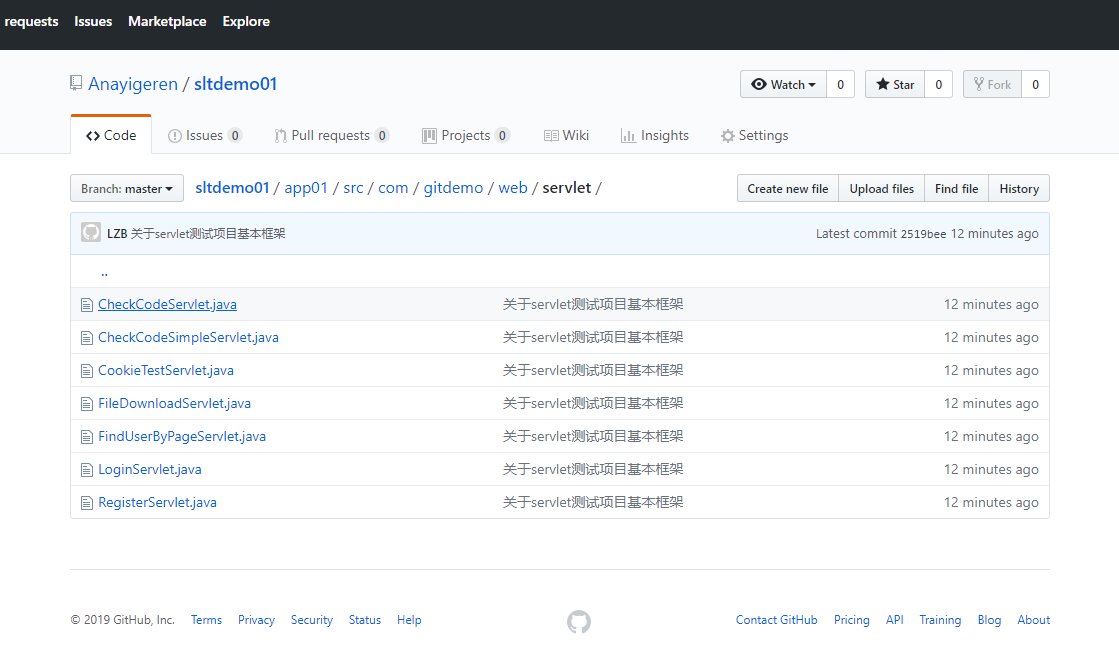Switch to the Pull requests tab

(x=331, y=135)
